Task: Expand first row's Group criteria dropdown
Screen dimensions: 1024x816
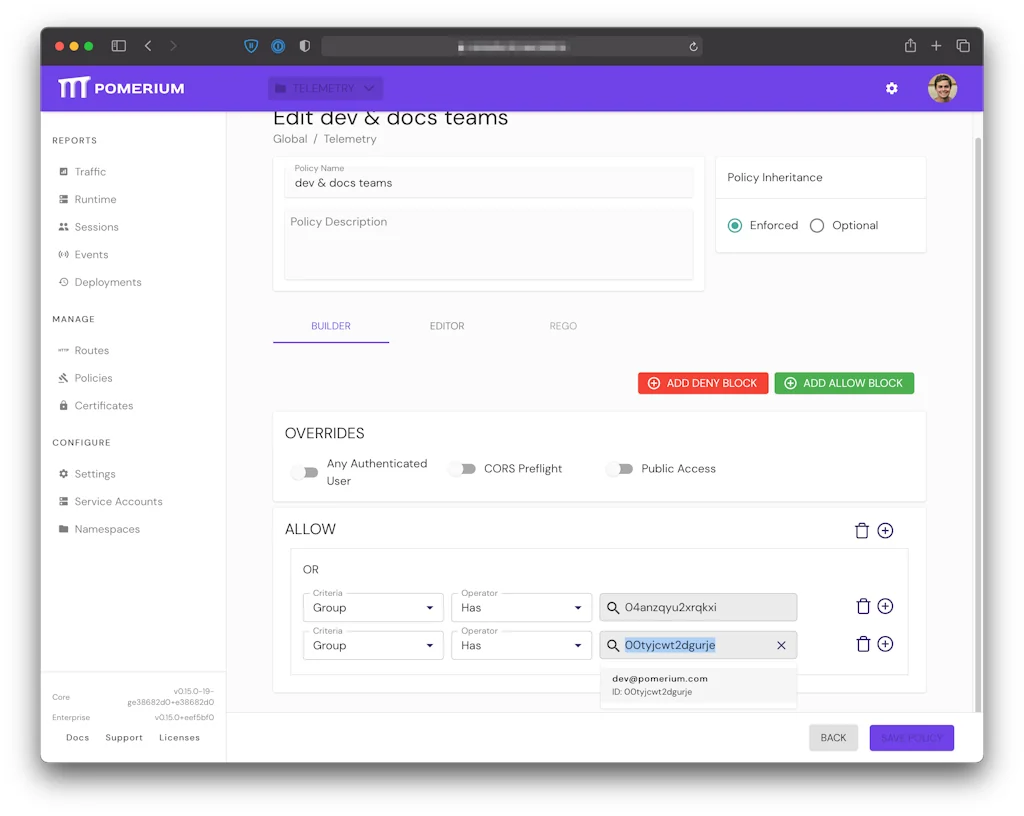Action: pos(373,608)
